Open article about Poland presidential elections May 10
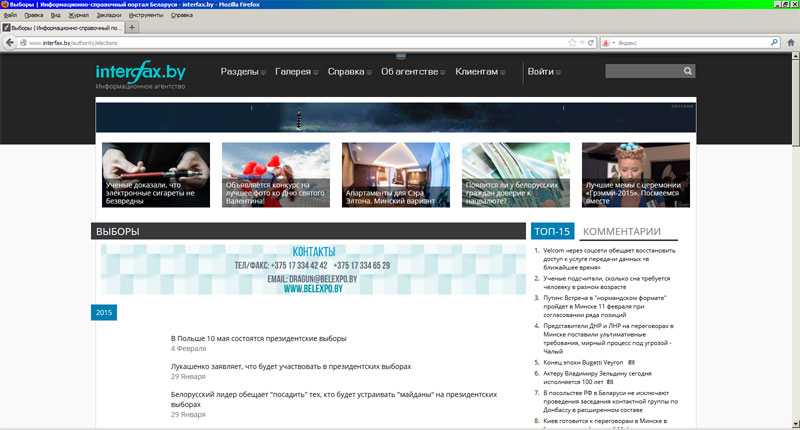This screenshot has height=430, width=800. click(x=258, y=338)
